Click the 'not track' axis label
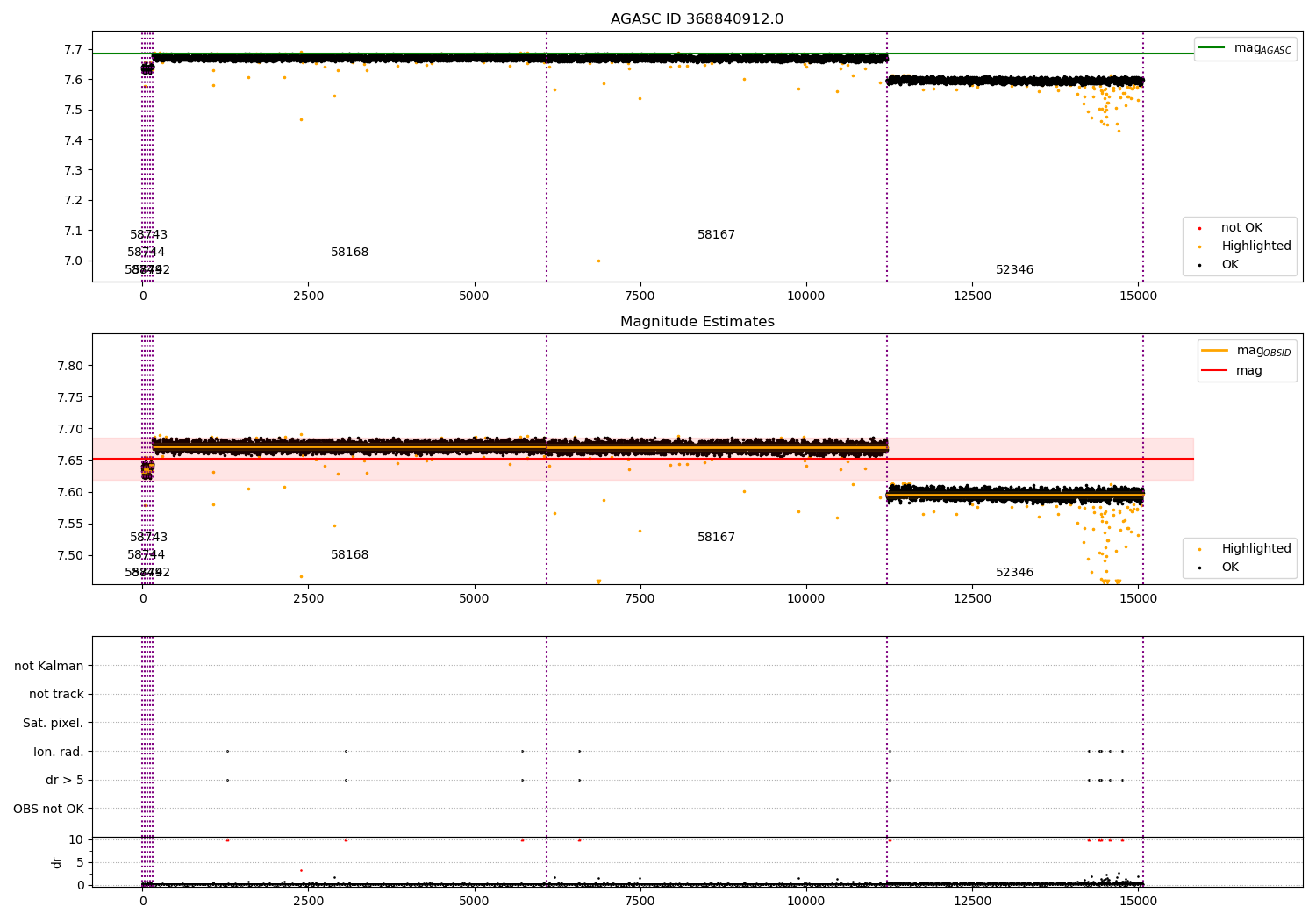Image resolution: width=1316 pixels, height=921 pixels. (56, 694)
